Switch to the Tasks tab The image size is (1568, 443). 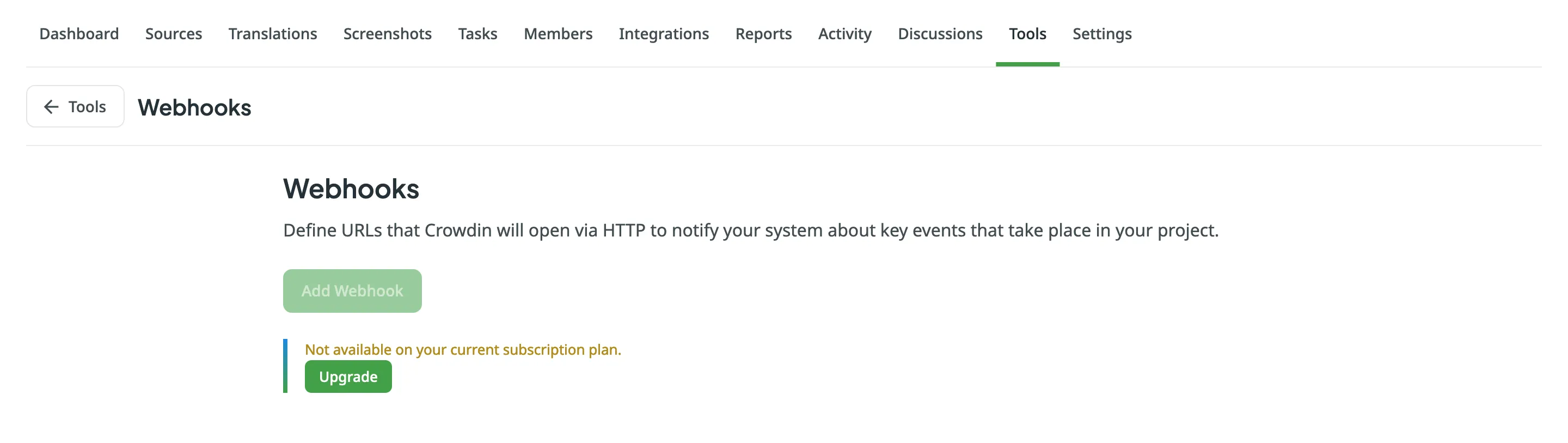pyautogui.click(x=477, y=34)
